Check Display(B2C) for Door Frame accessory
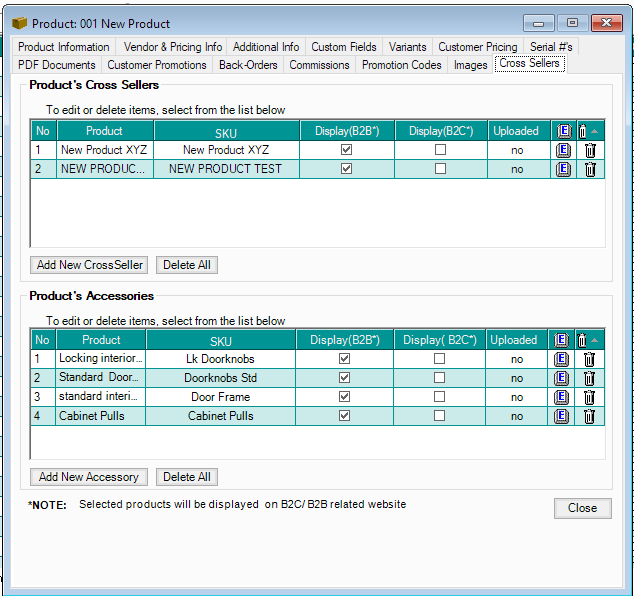This screenshot has width=634, height=596. [439, 397]
